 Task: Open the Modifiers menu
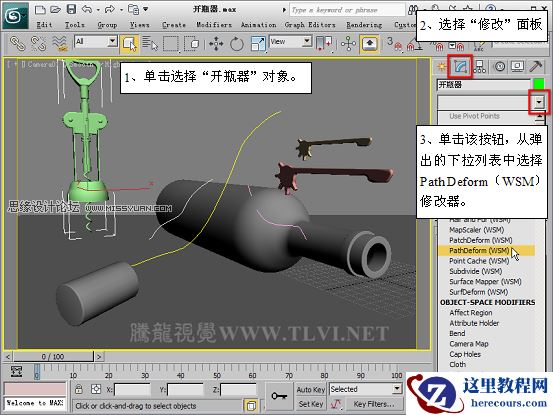pos(214,25)
